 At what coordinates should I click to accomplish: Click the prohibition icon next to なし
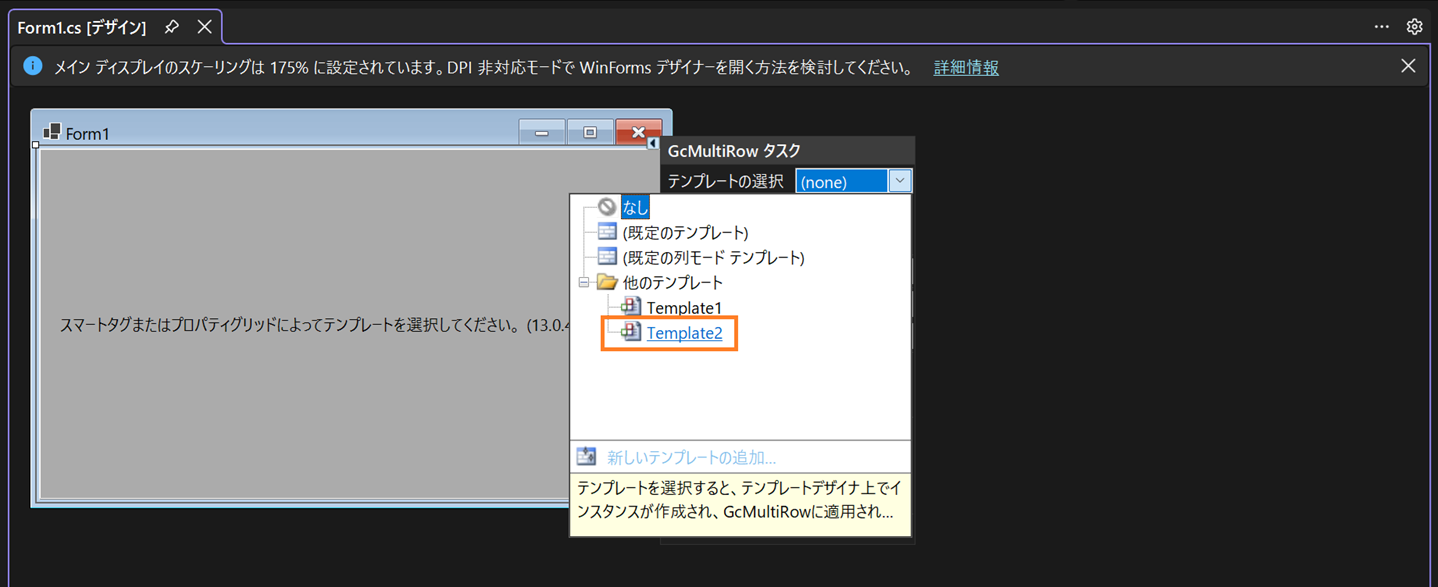[x=607, y=207]
